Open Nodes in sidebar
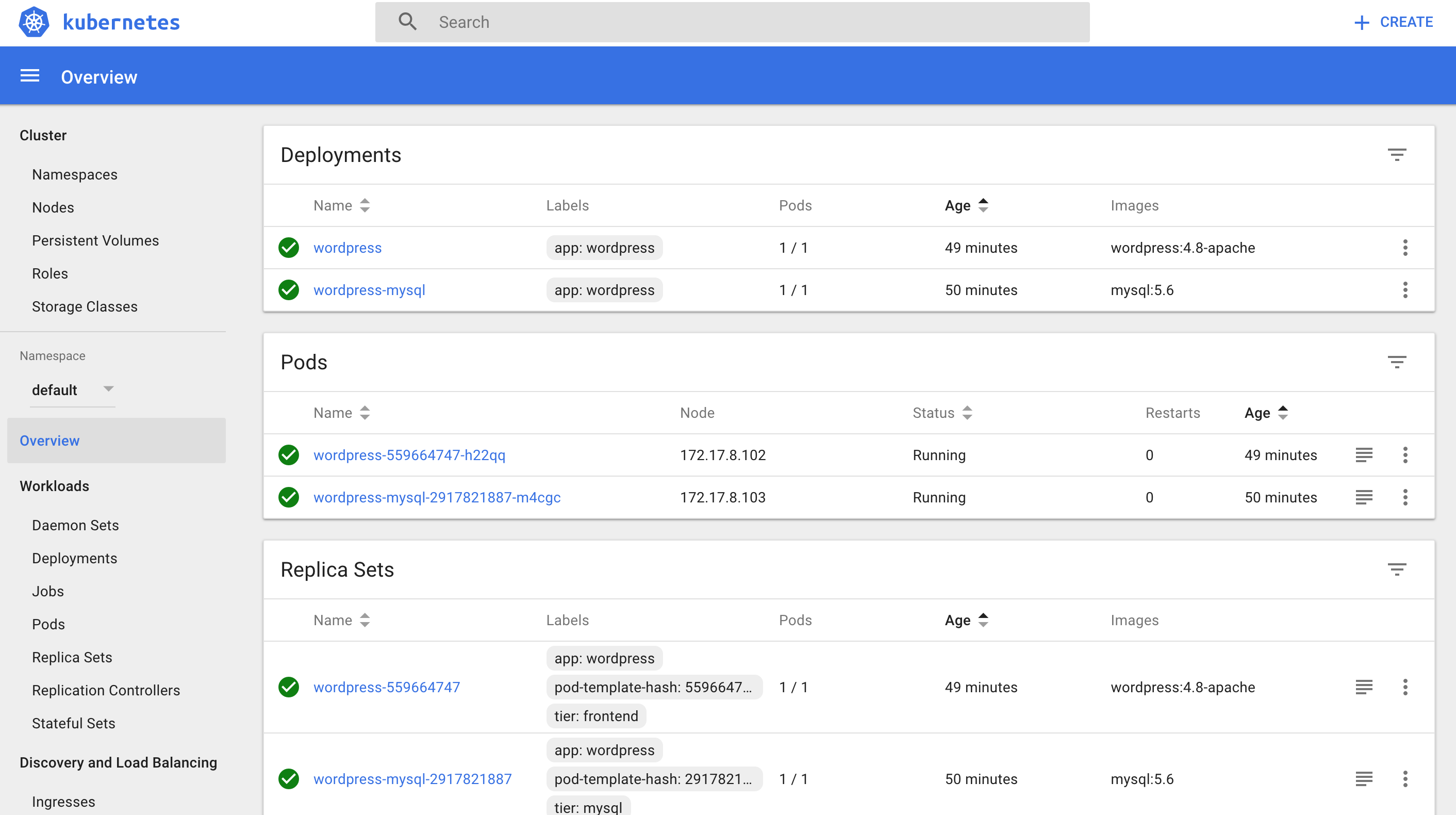Screen dimensions: 1456x815 [x=53, y=207]
